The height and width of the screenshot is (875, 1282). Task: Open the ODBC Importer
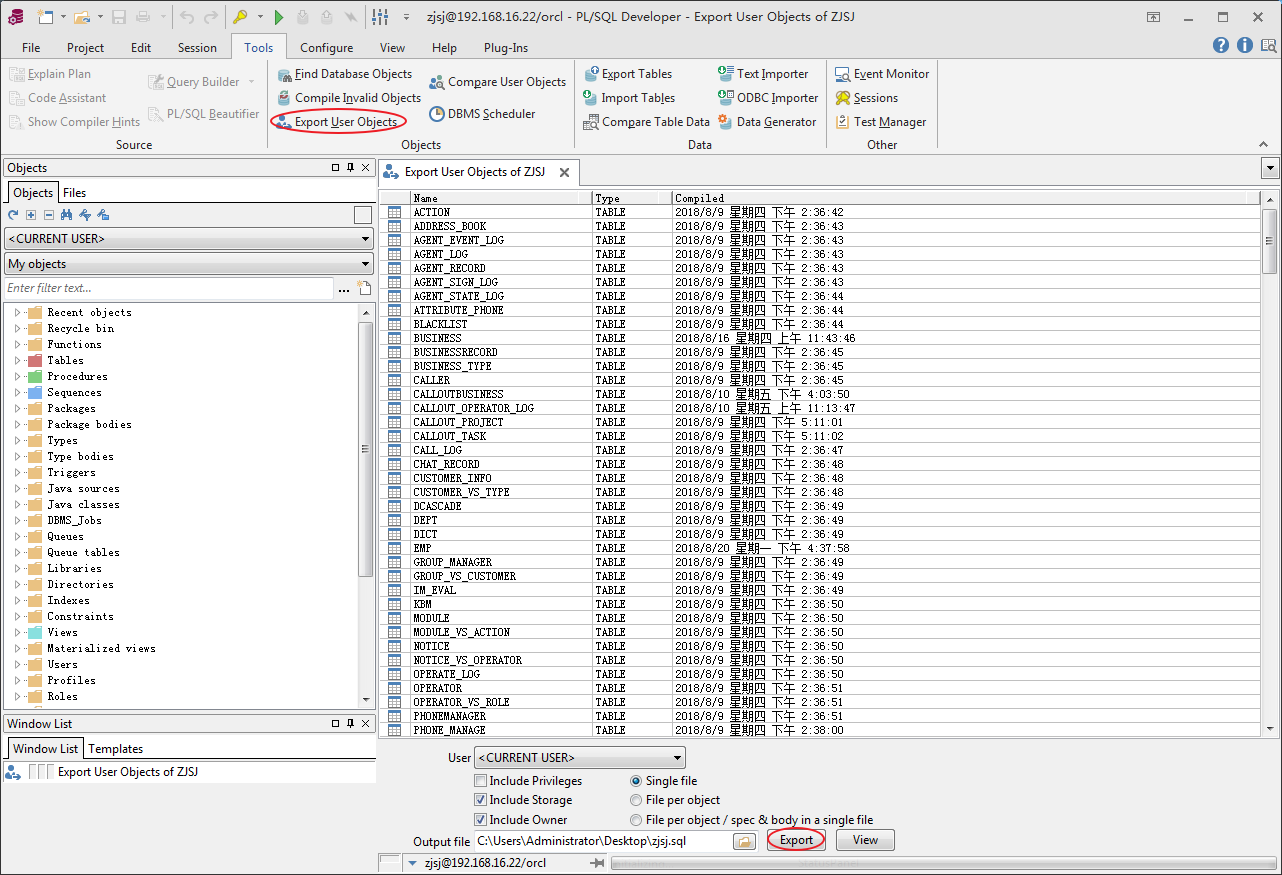click(x=768, y=98)
